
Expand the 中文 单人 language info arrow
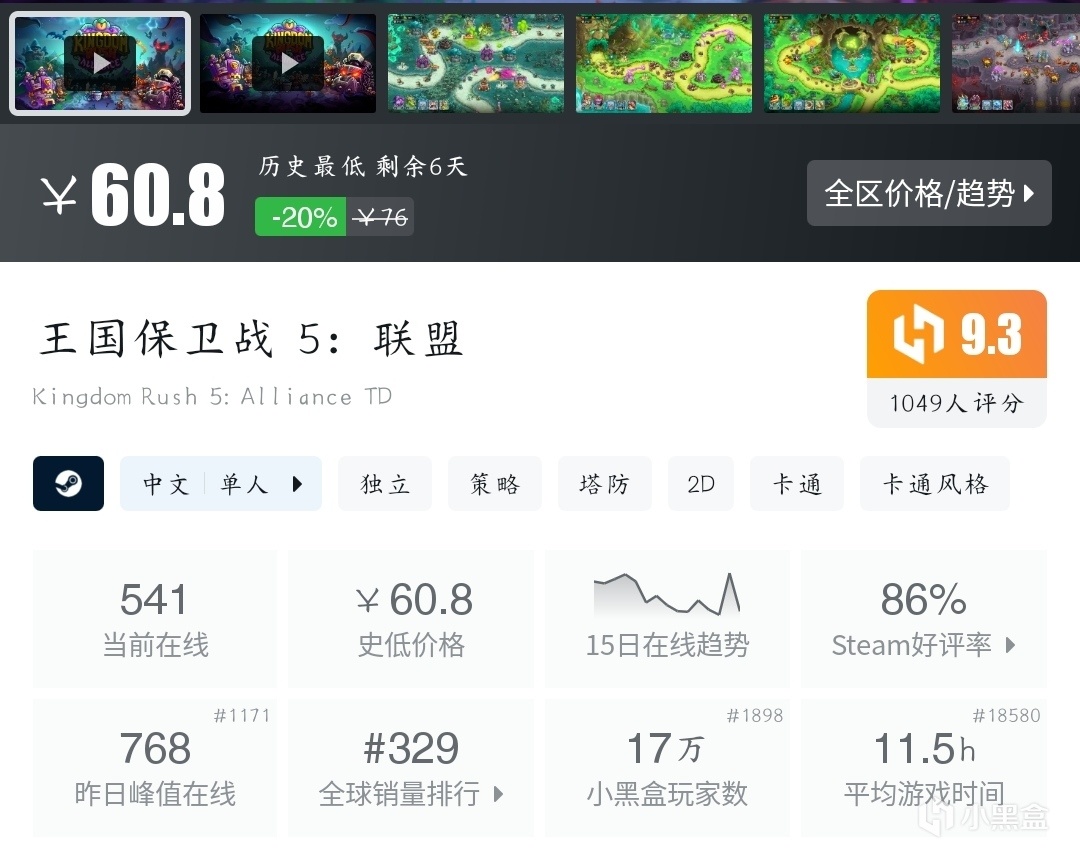tap(297, 484)
